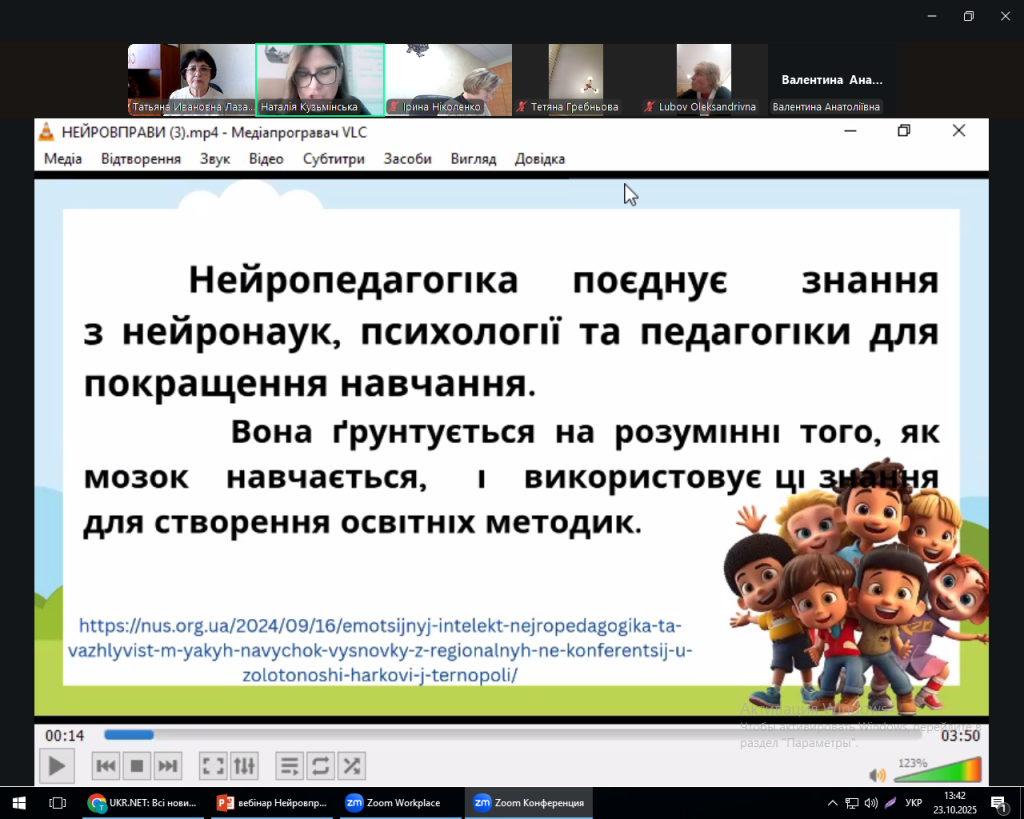Click the VLC volume slider

tap(938, 771)
